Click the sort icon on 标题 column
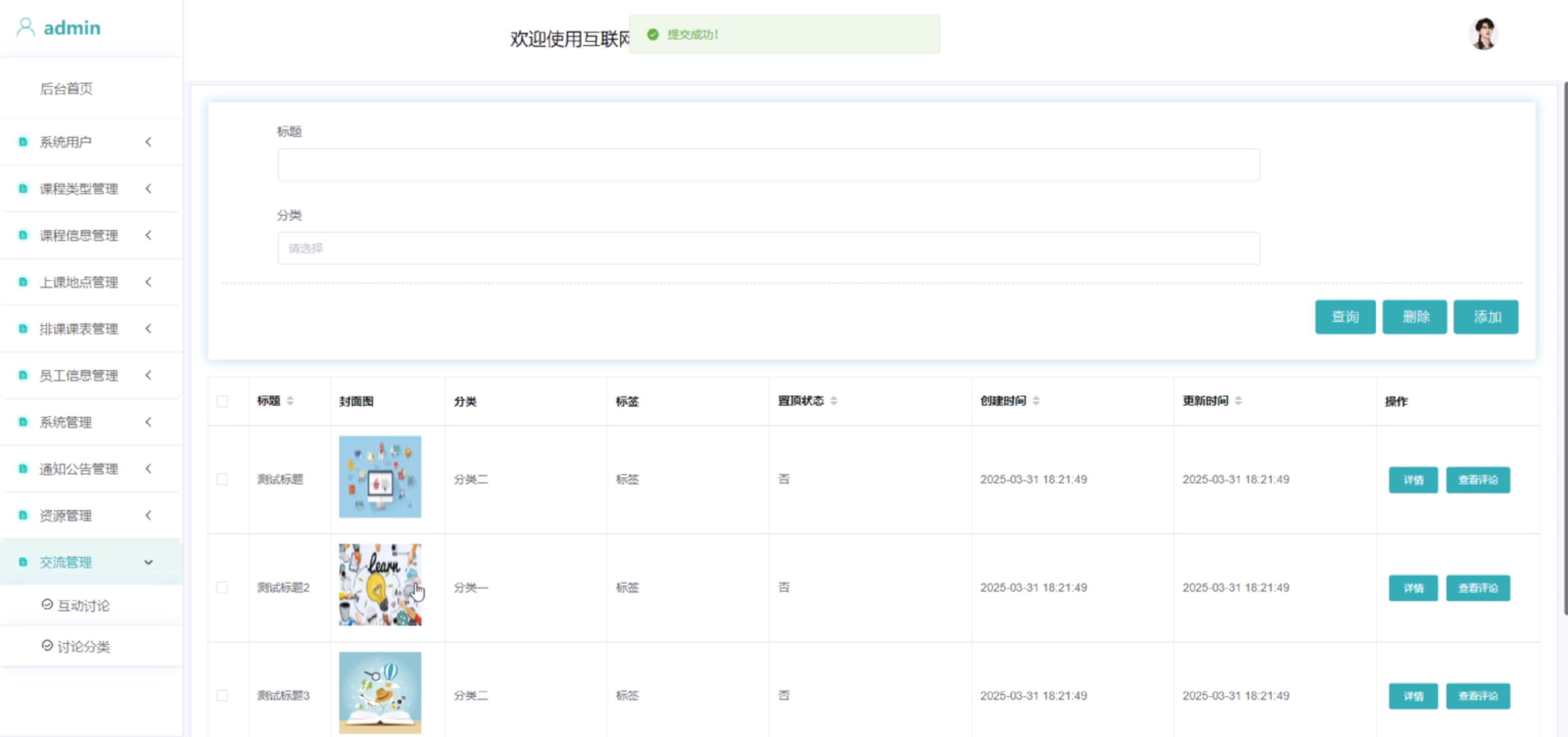 [x=290, y=401]
